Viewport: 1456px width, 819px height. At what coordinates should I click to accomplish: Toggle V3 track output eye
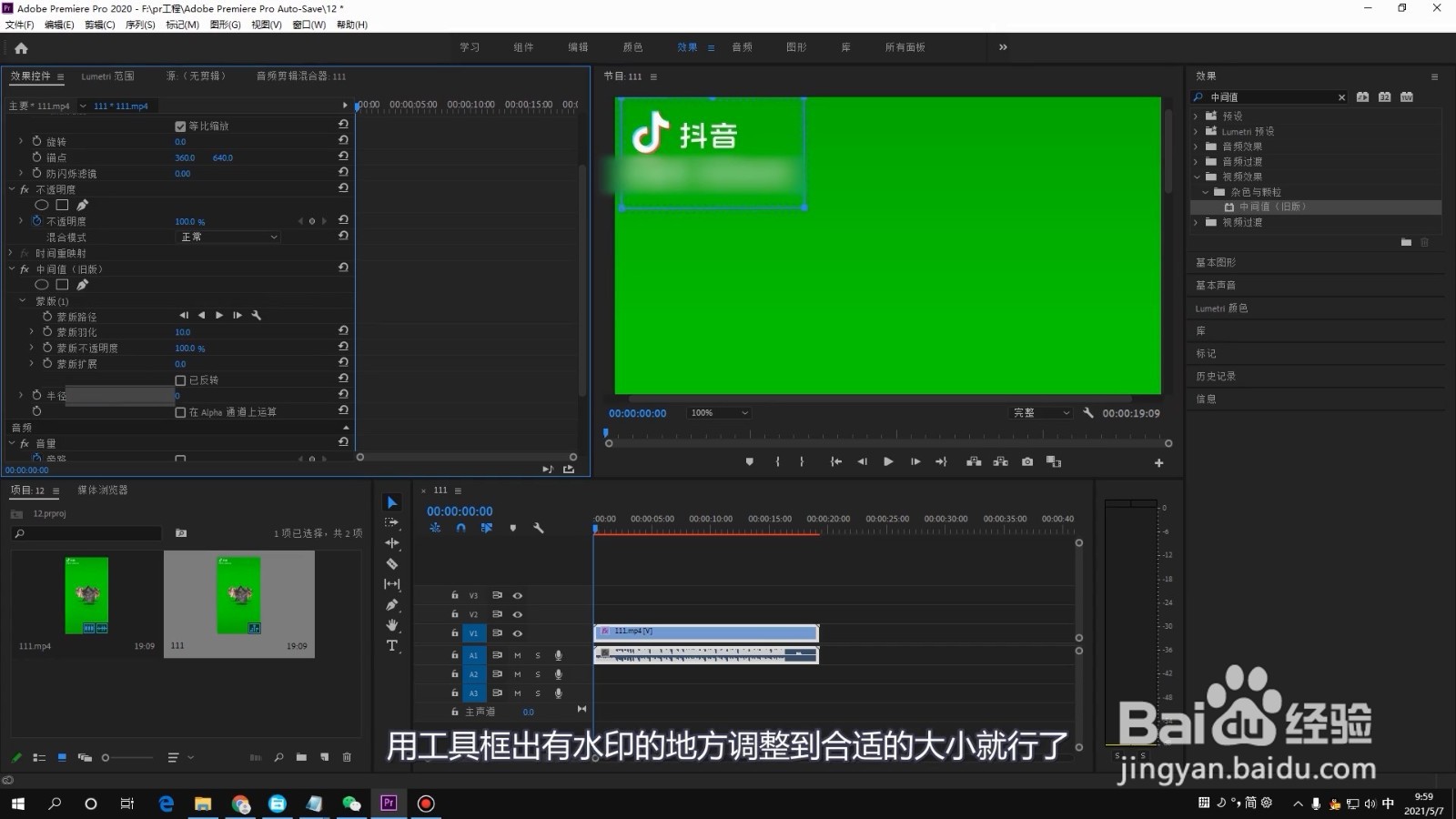click(x=518, y=595)
